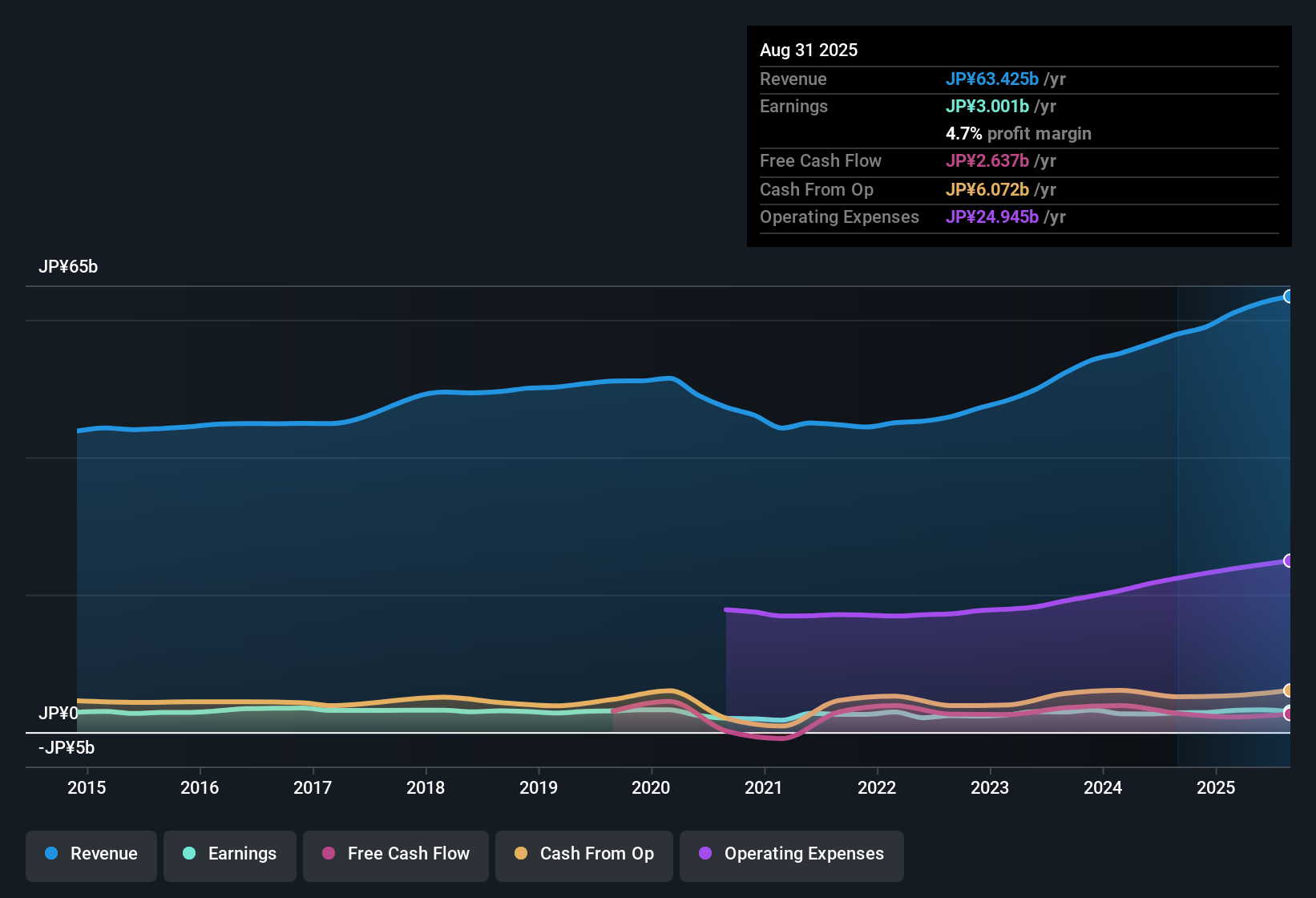Click the teal Earnings legend dot
The height and width of the screenshot is (898, 1316).
[189, 854]
